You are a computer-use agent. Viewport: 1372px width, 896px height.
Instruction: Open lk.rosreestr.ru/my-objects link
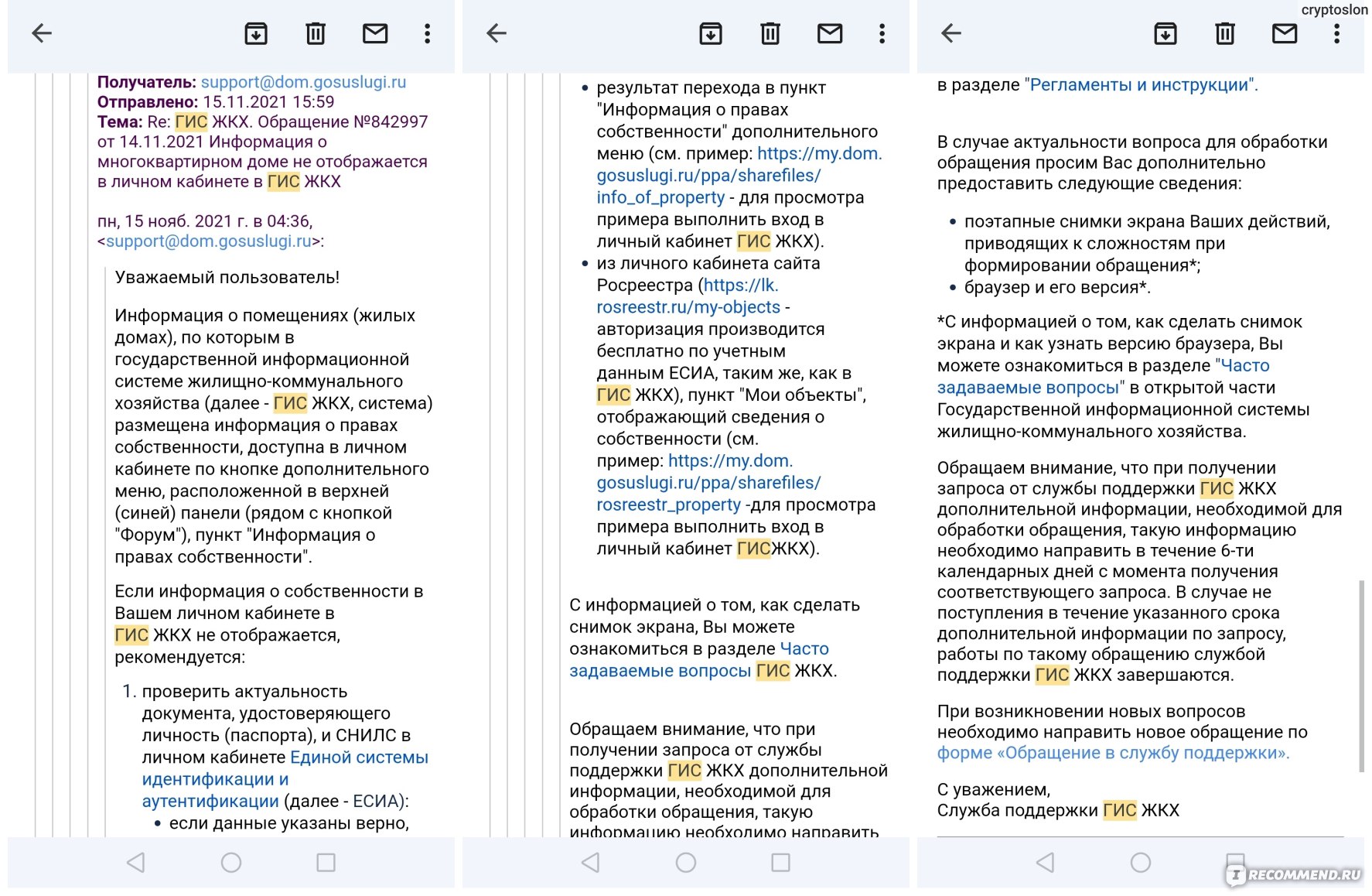(x=688, y=296)
